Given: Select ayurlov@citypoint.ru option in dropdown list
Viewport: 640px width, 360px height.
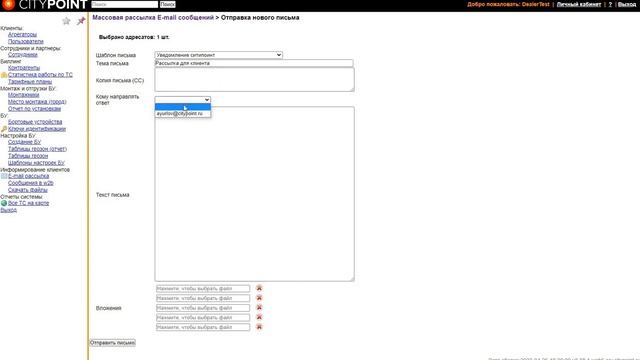Looking at the screenshot, I should pos(182,113).
